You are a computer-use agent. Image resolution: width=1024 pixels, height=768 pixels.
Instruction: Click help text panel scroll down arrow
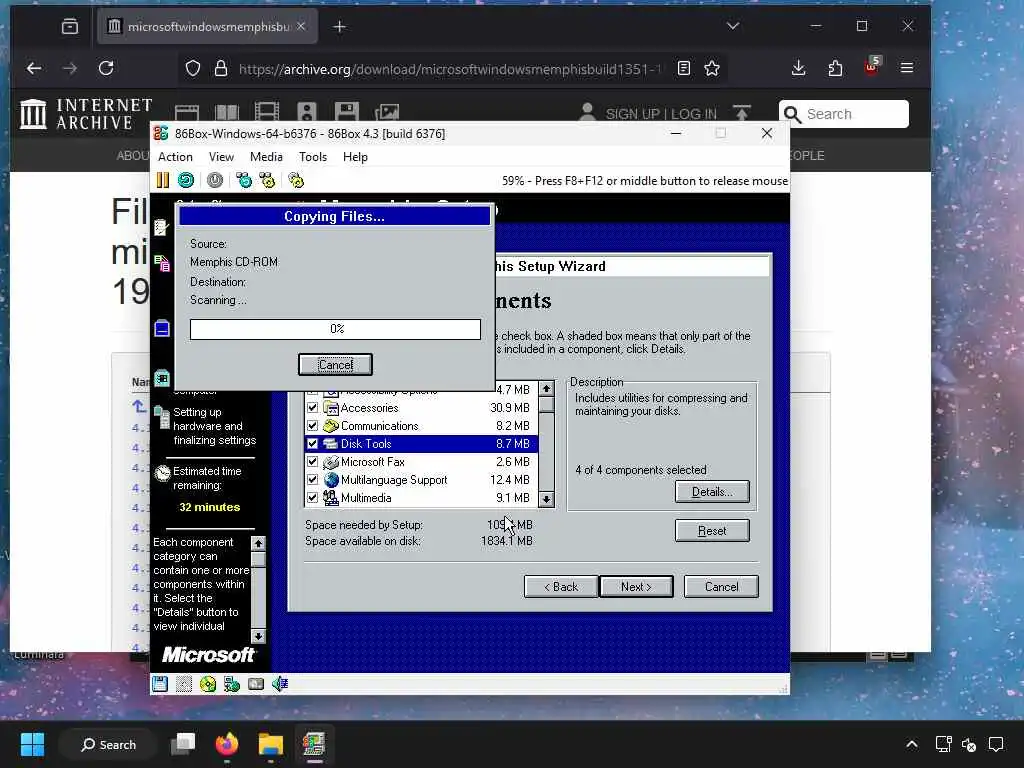(x=259, y=636)
